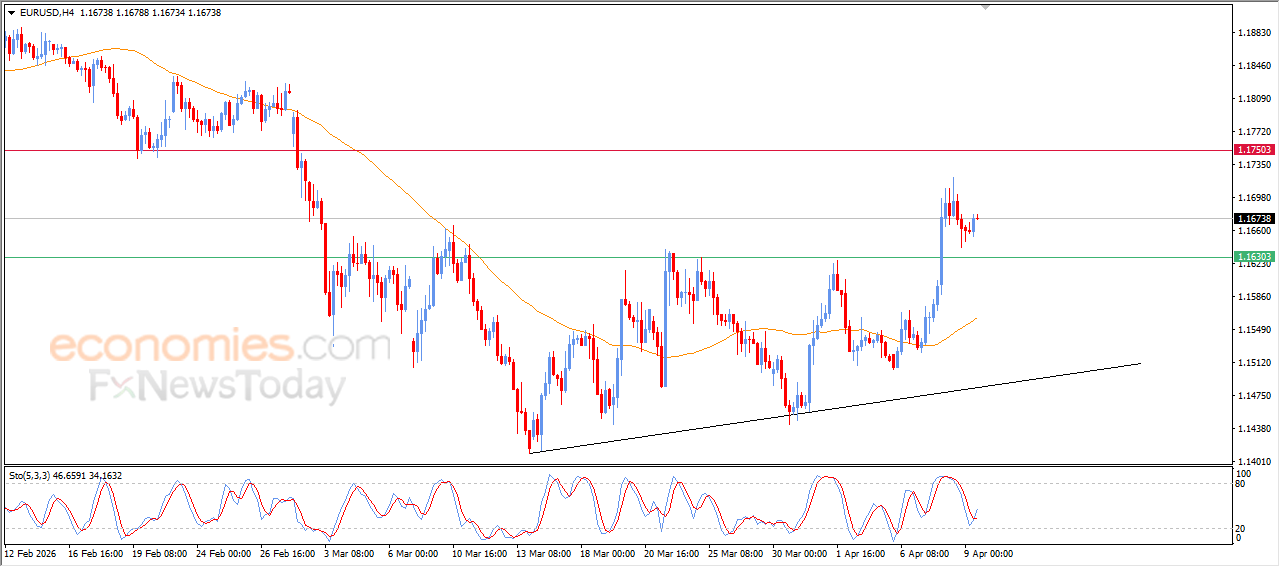Click the dropdown triangle beside EURUSD,H4
Screen dimensions: 1280x567
[11, 13]
